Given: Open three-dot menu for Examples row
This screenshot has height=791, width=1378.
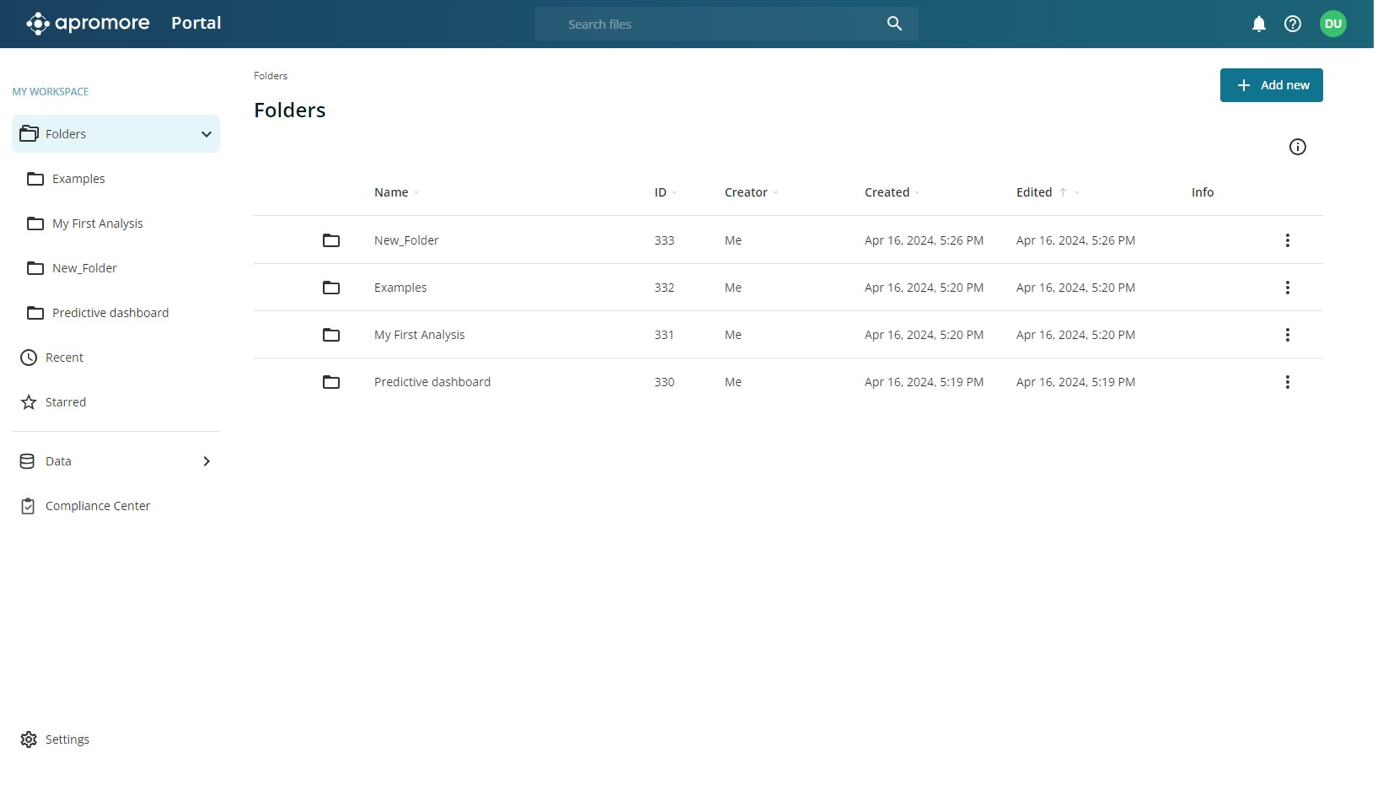Looking at the screenshot, I should (x=1287, y=288).
